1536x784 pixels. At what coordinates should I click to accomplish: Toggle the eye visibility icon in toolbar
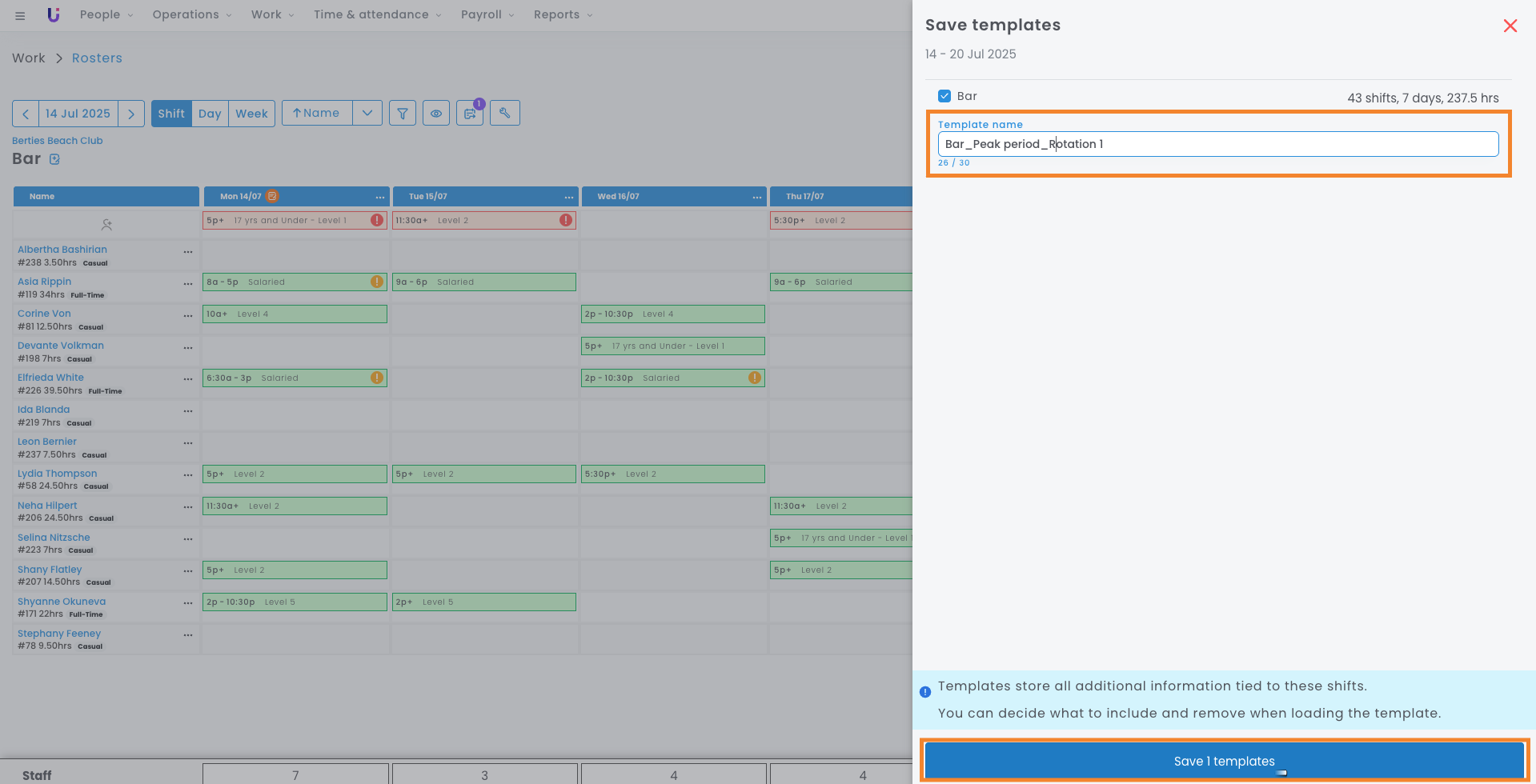(436, 114)
